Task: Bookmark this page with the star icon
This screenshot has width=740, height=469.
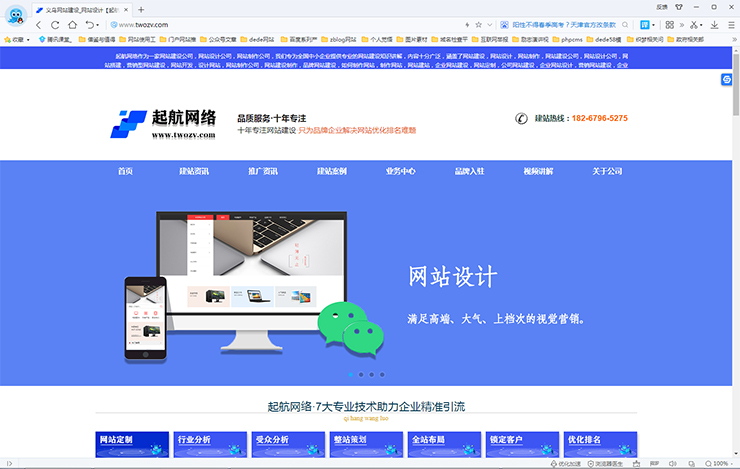Action: (x=479, y=25)
